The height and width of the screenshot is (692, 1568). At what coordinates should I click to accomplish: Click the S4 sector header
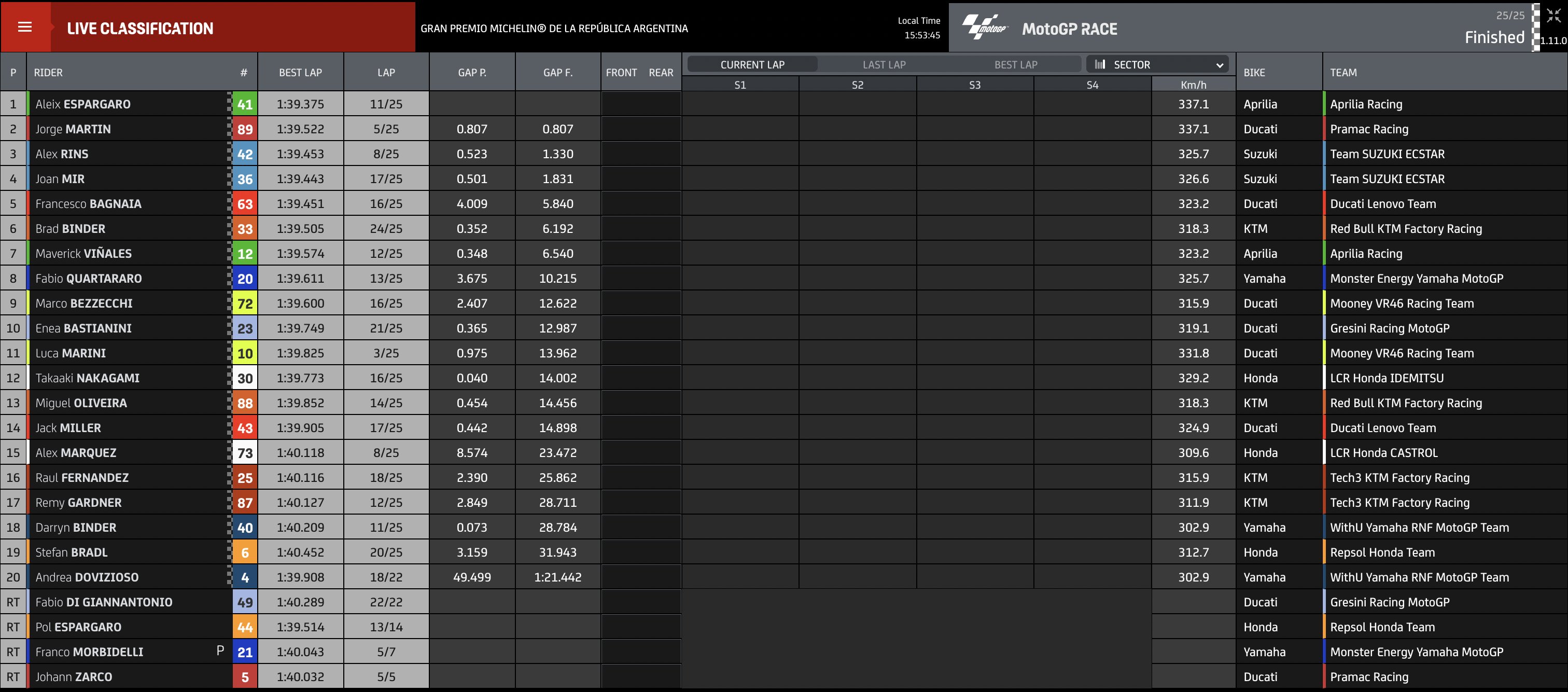click(x=1092, y=85)
